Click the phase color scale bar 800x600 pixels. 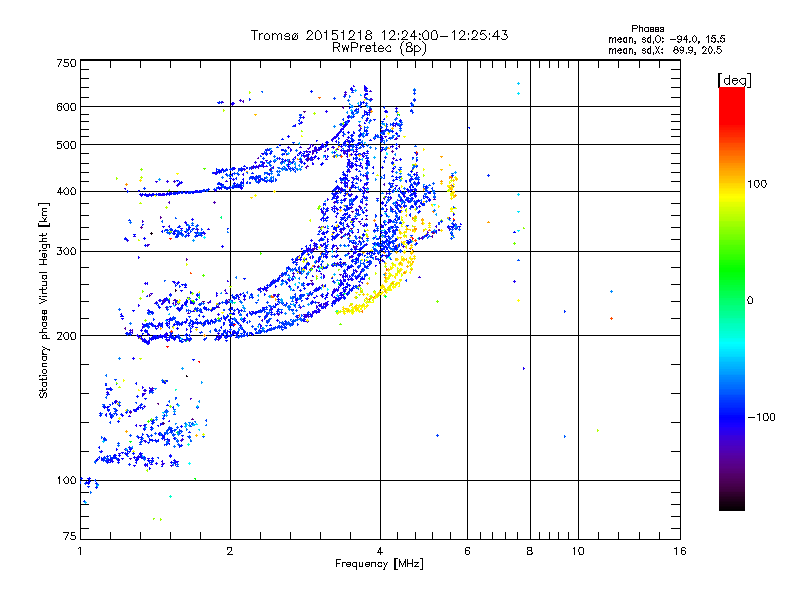(x=732, y=298)
